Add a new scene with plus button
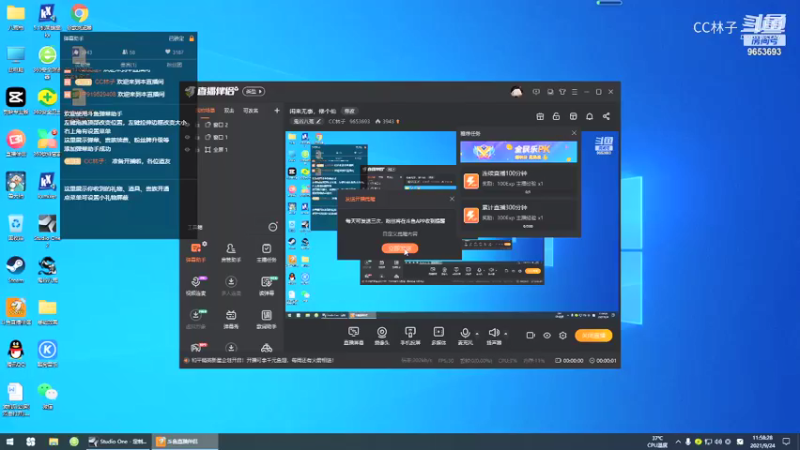This screenshot has height=450, width=800. point(277,111)
